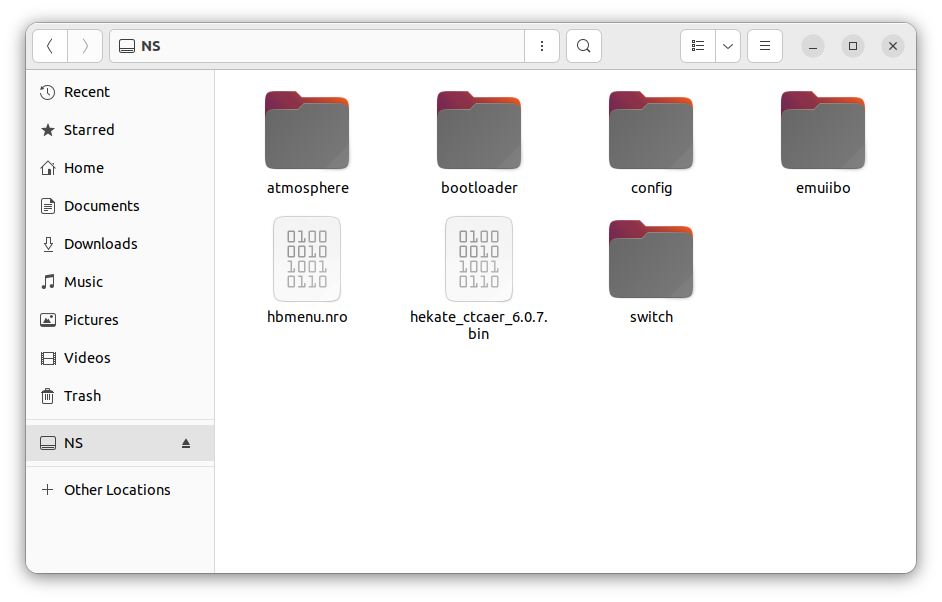Open the bootloader folder
This screenshot has height=602, width=942.
[478, 130]
